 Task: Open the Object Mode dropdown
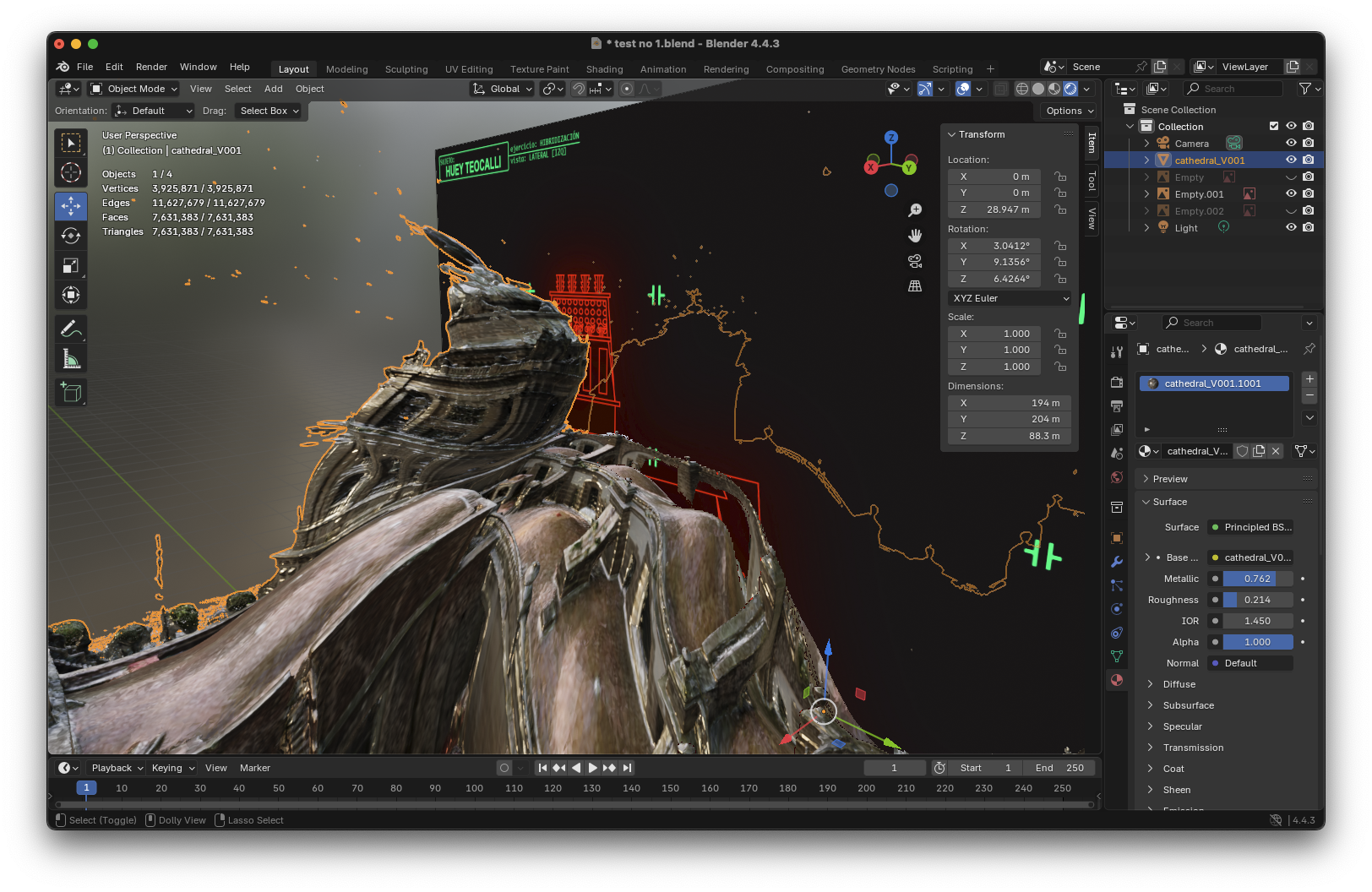(134, 89)
